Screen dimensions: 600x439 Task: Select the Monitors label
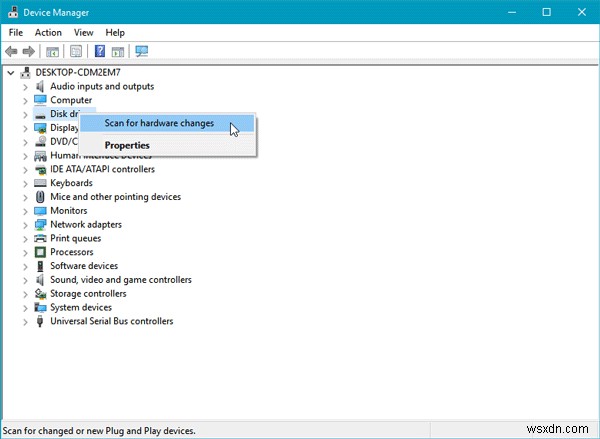coord(68,211)
